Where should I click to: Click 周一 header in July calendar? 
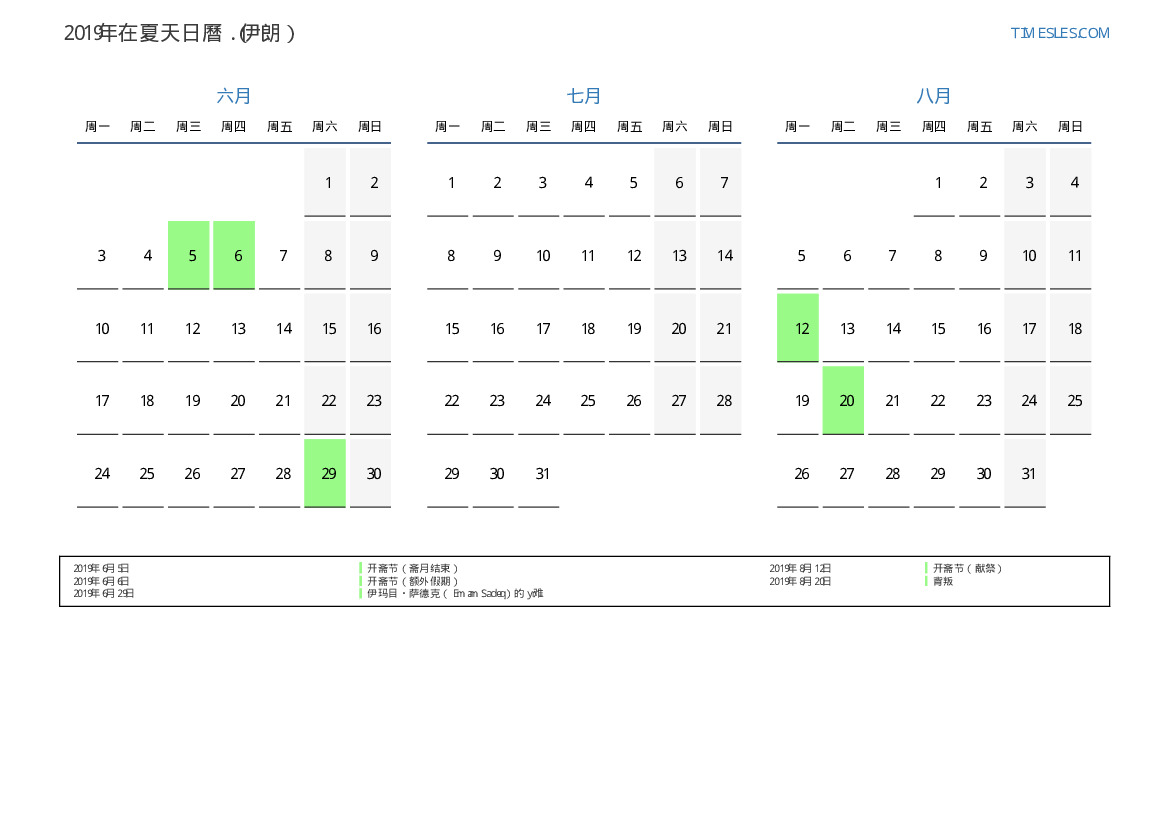point(447,127)
